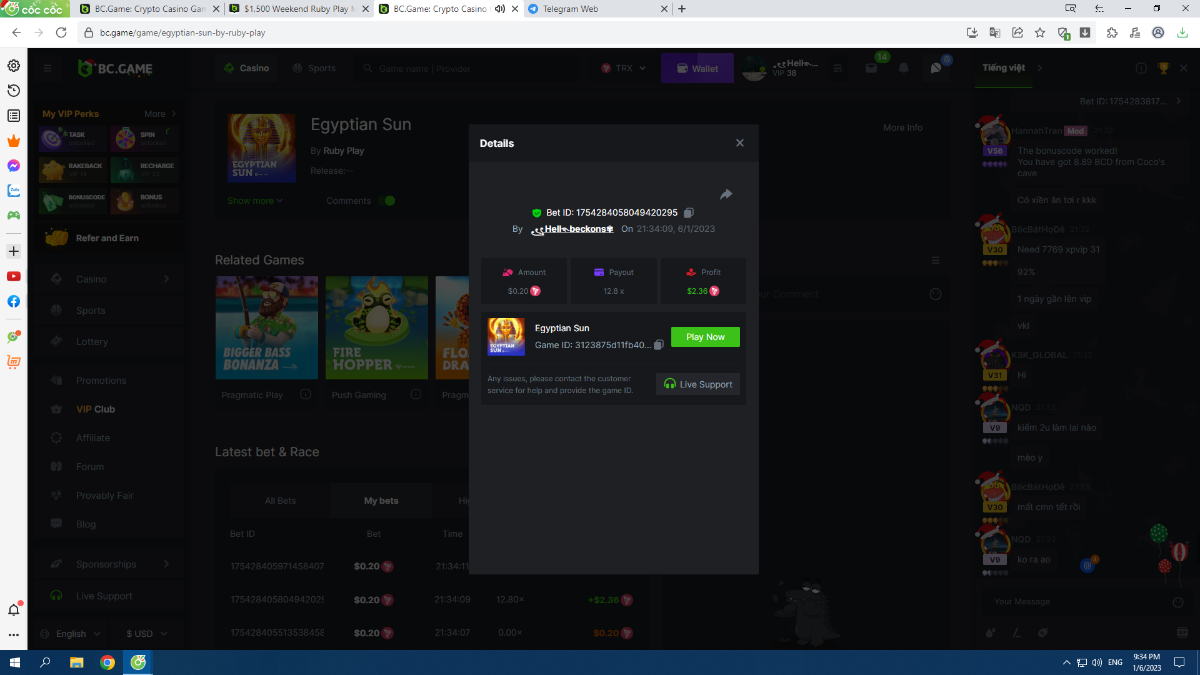The height and width of the screenshot is (675, 1200).
Task: Click the share arrow in Details dialog
Action: coord(726,194)
